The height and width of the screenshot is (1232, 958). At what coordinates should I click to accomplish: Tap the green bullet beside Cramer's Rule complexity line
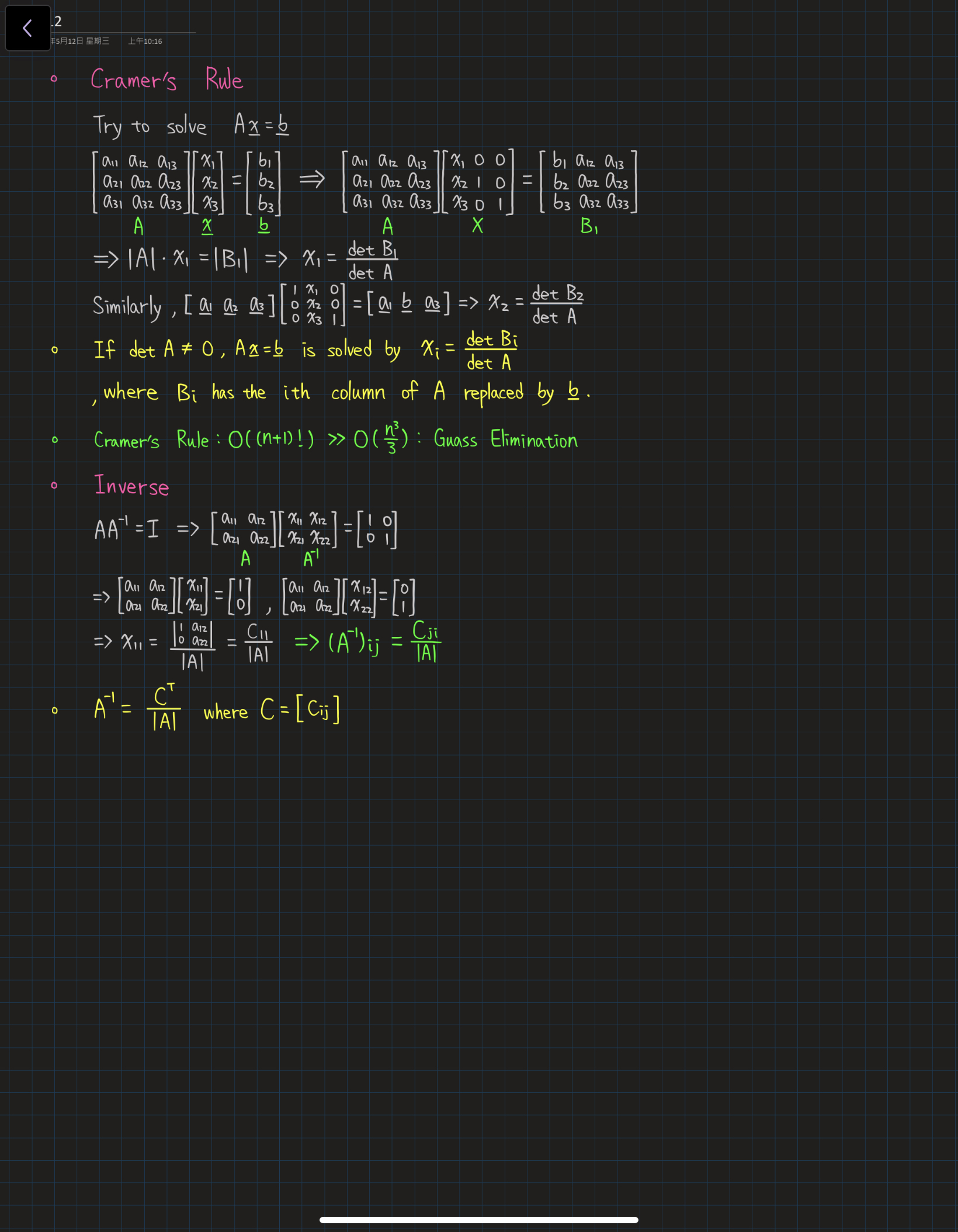pos(54,439)
